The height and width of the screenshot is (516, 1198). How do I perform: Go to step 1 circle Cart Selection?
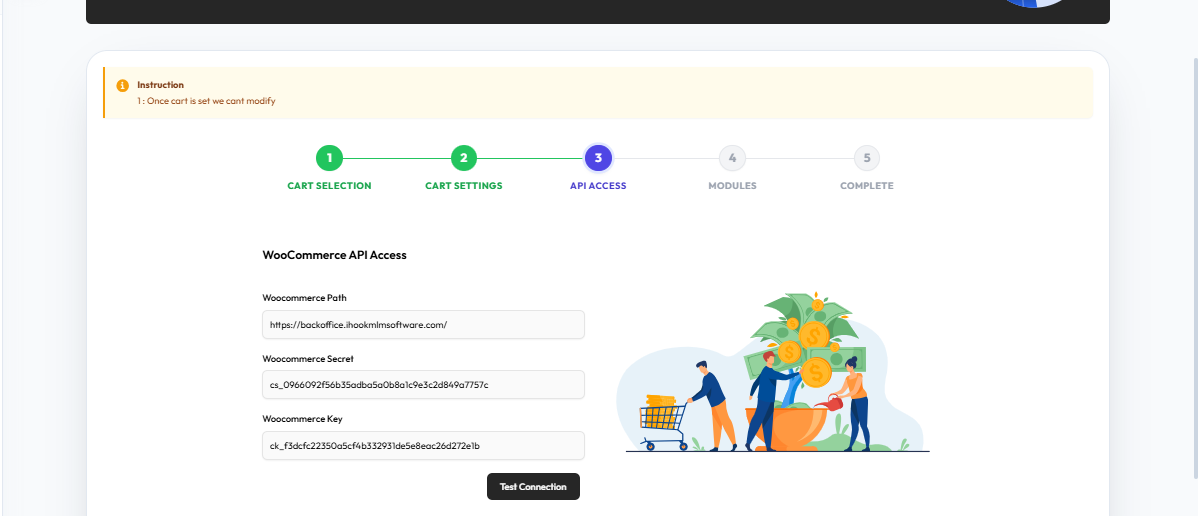click(329, 158)
